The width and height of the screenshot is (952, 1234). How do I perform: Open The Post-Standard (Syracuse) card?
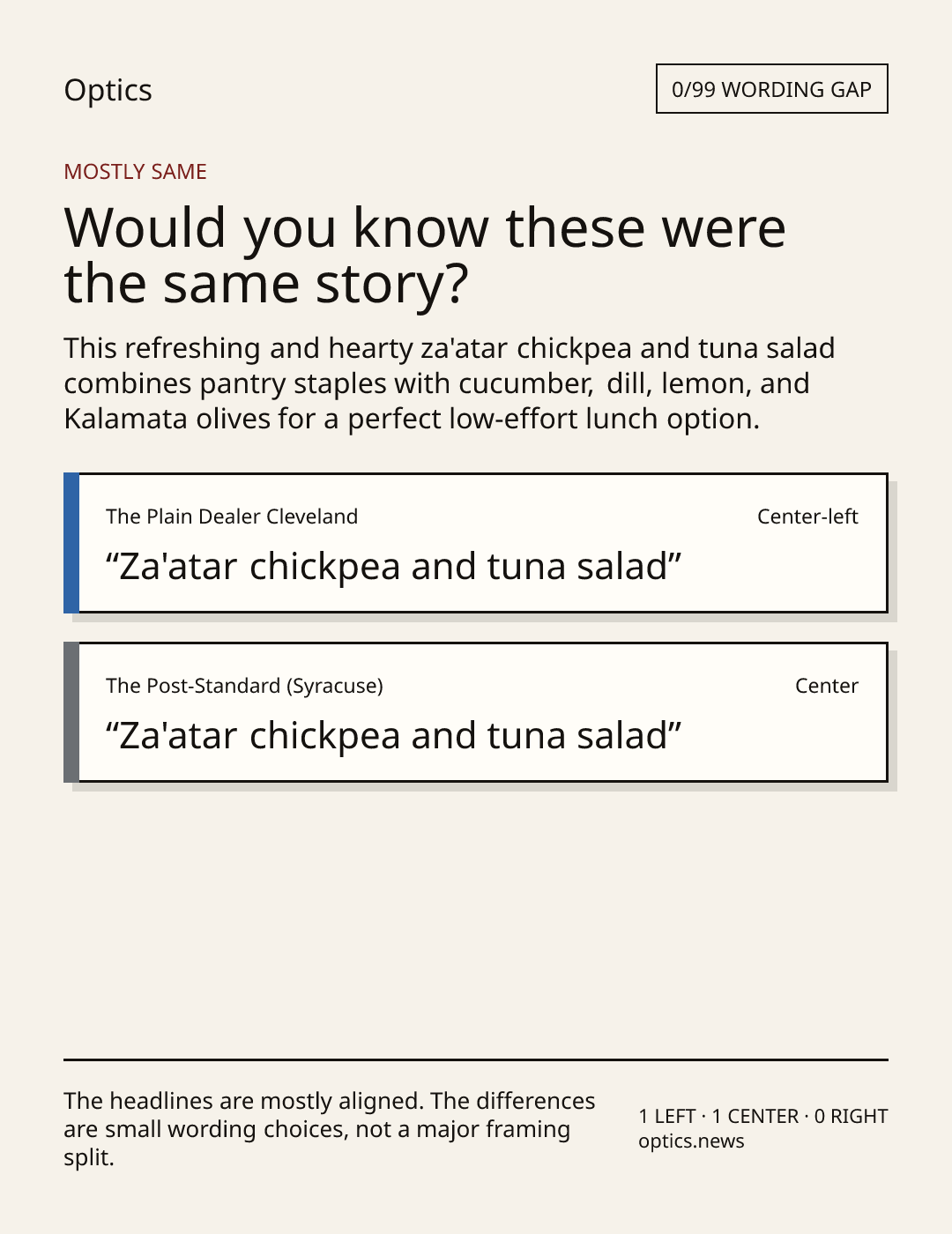[x=475, y=712]
